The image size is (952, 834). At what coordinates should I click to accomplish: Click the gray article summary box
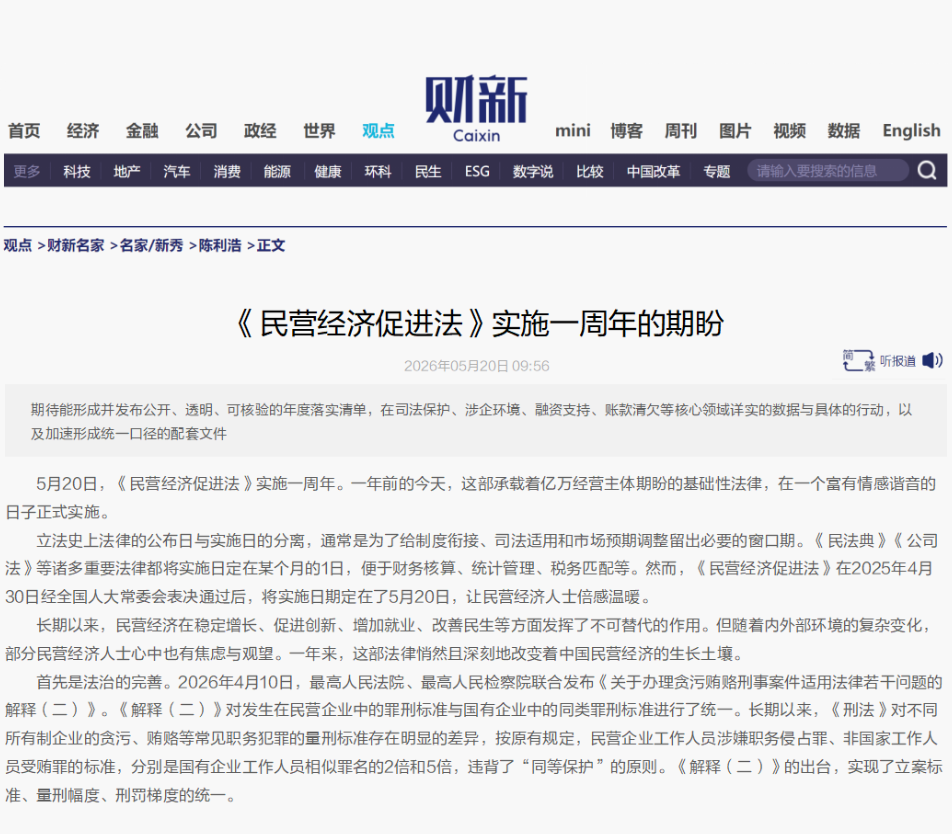click(475, 421)
